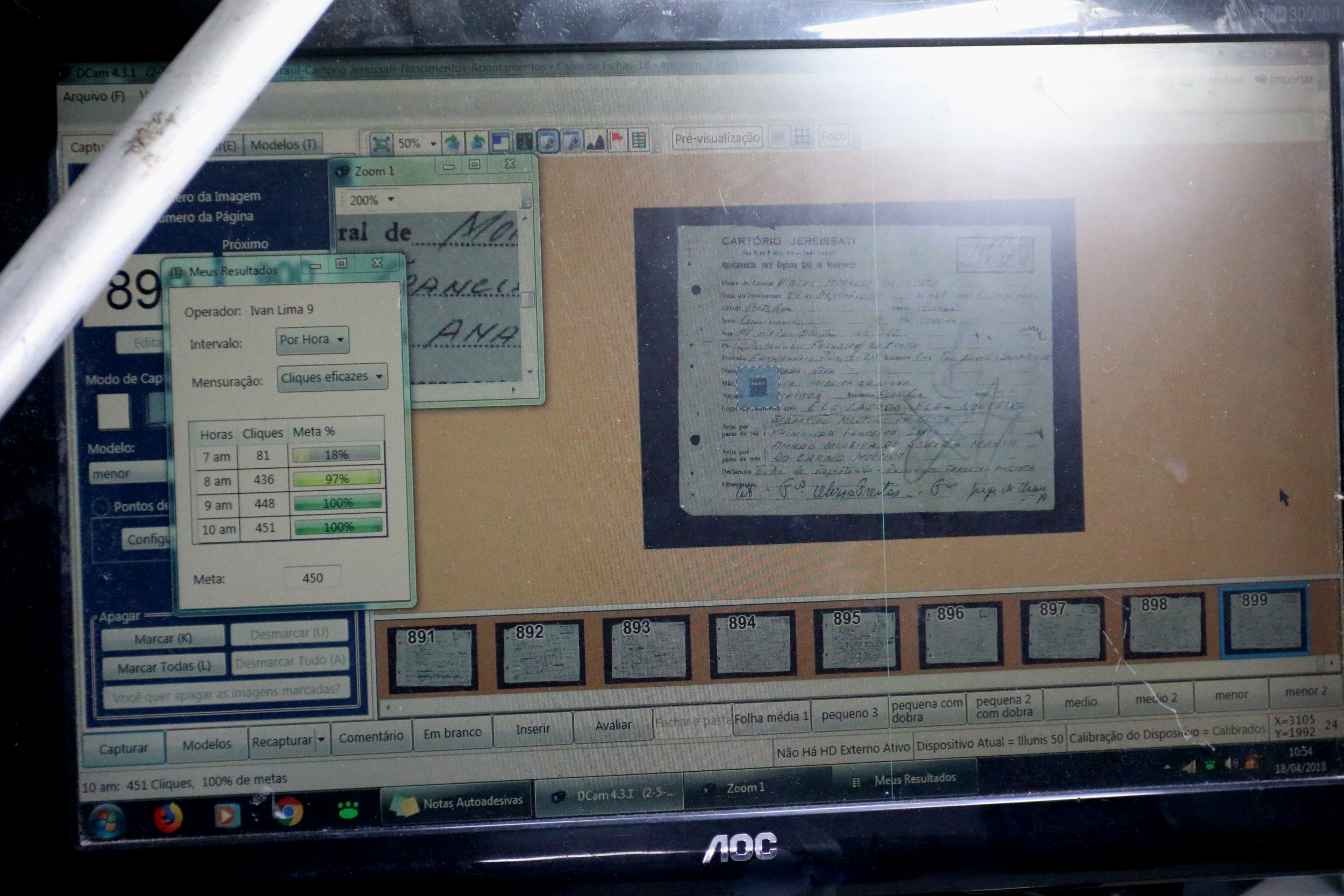Click the 8 am 97% progress bar

pyautogui.click(x=337, y=479)
